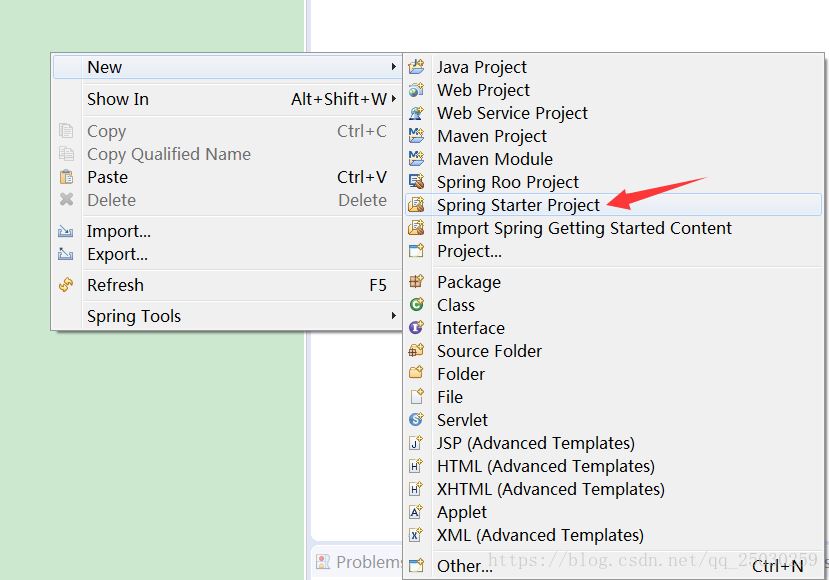Click the Maven Project icon
Image resolution: width=829 pixels, height=580 pixels.
coord(417,136)
